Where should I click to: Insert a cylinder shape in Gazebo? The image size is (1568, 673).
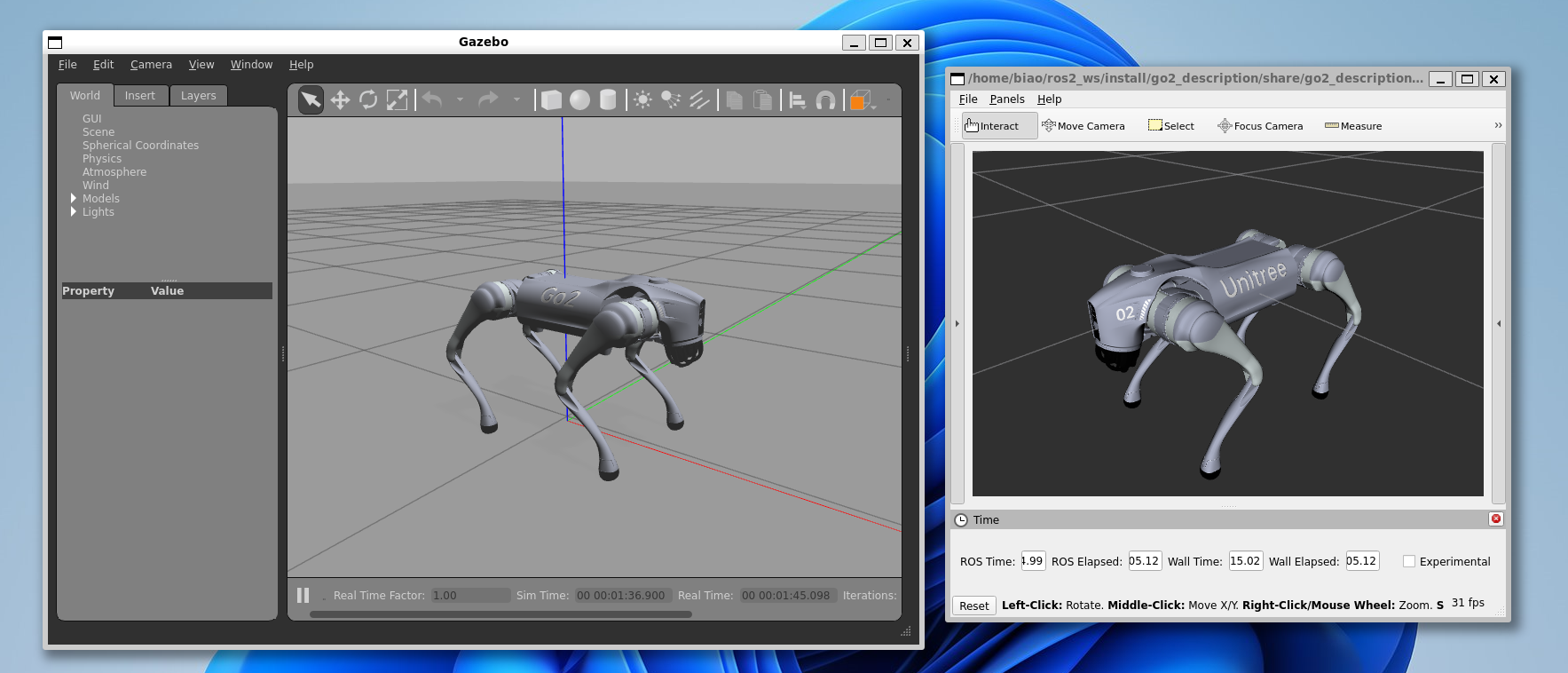[x=608, y=100]
